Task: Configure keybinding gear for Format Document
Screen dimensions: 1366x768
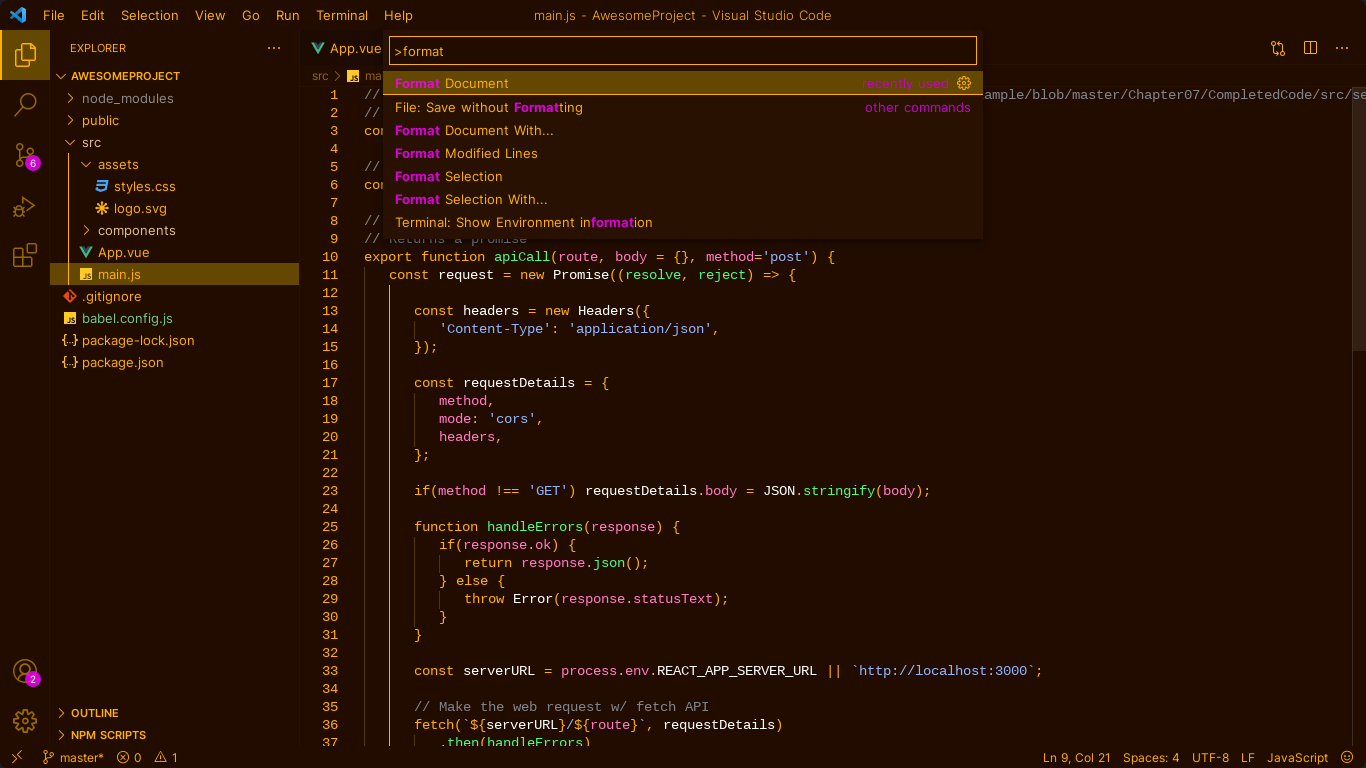Action: (964, 83)
